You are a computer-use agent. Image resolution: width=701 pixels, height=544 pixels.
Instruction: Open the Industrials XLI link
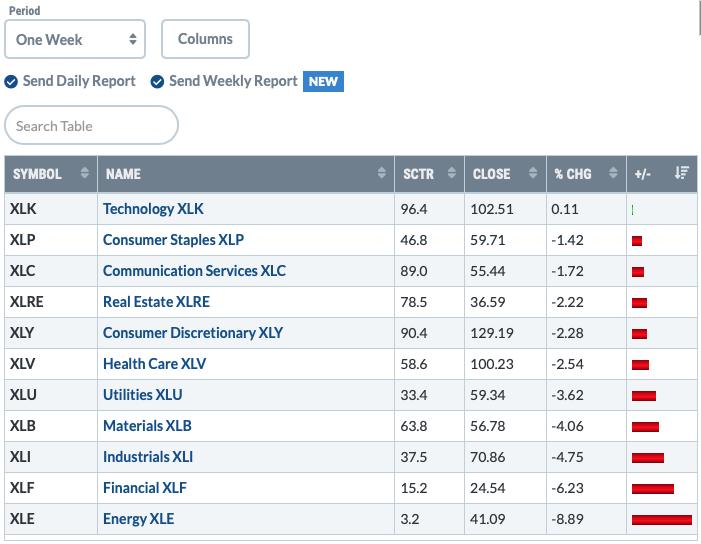click(148, 457)
